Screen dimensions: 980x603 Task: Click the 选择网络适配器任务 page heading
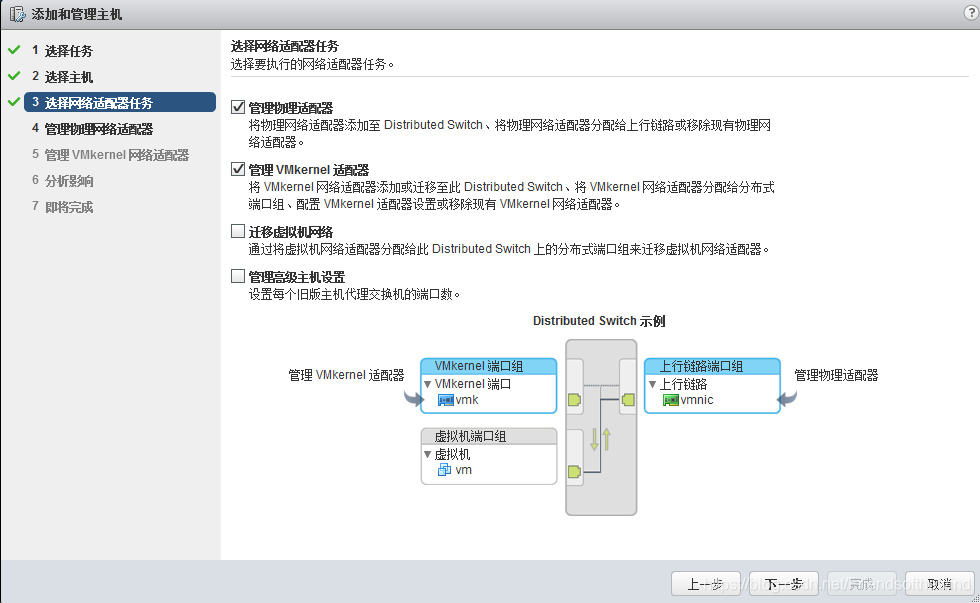pos(284,46)
